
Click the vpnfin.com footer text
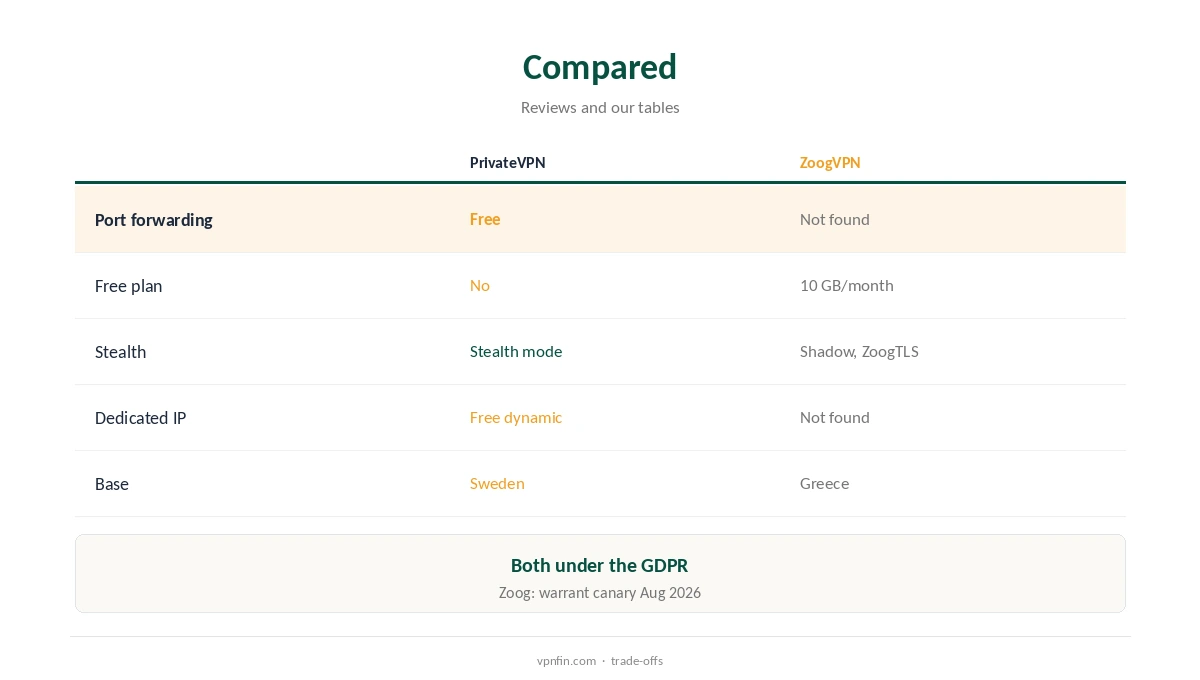pos(566,660)
